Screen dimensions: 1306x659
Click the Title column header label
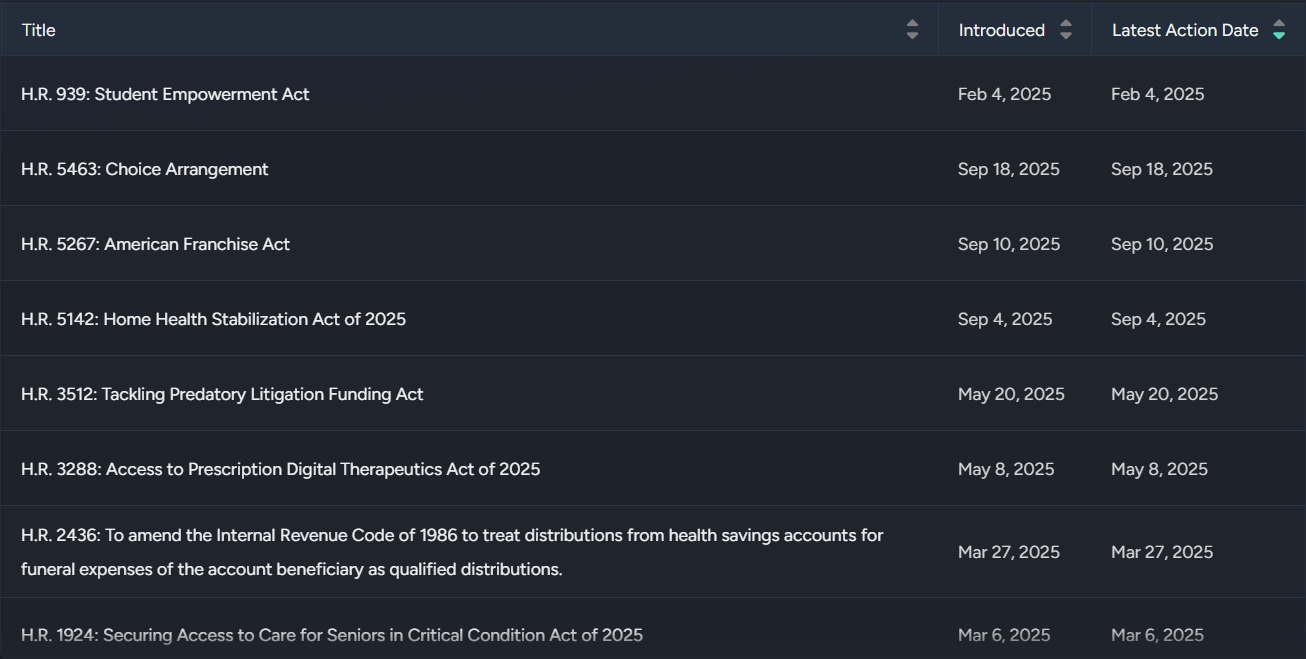(x=39, y=30)
